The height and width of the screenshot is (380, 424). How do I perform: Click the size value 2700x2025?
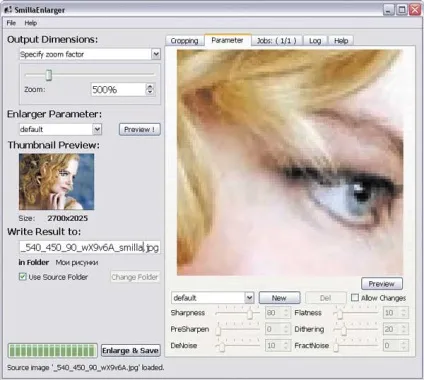pyautogui.click(x=67, y=218)
